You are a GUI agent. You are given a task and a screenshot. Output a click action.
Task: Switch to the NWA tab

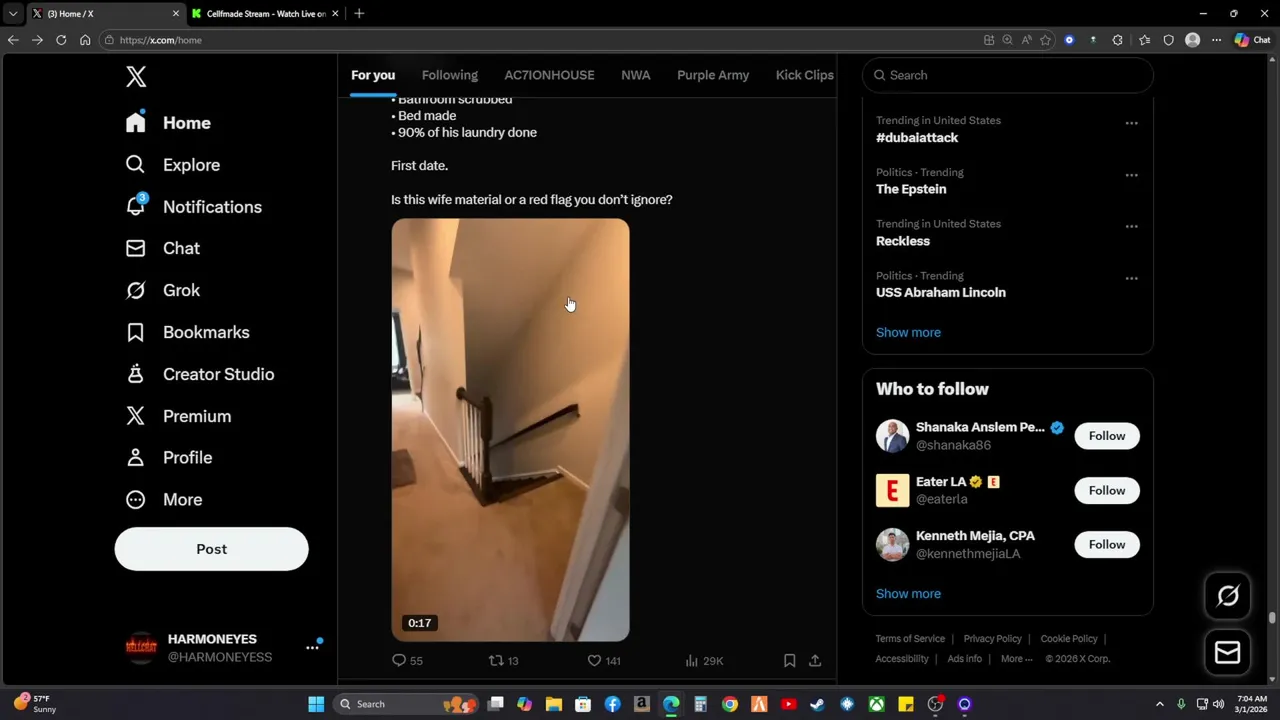coord(635,75)
